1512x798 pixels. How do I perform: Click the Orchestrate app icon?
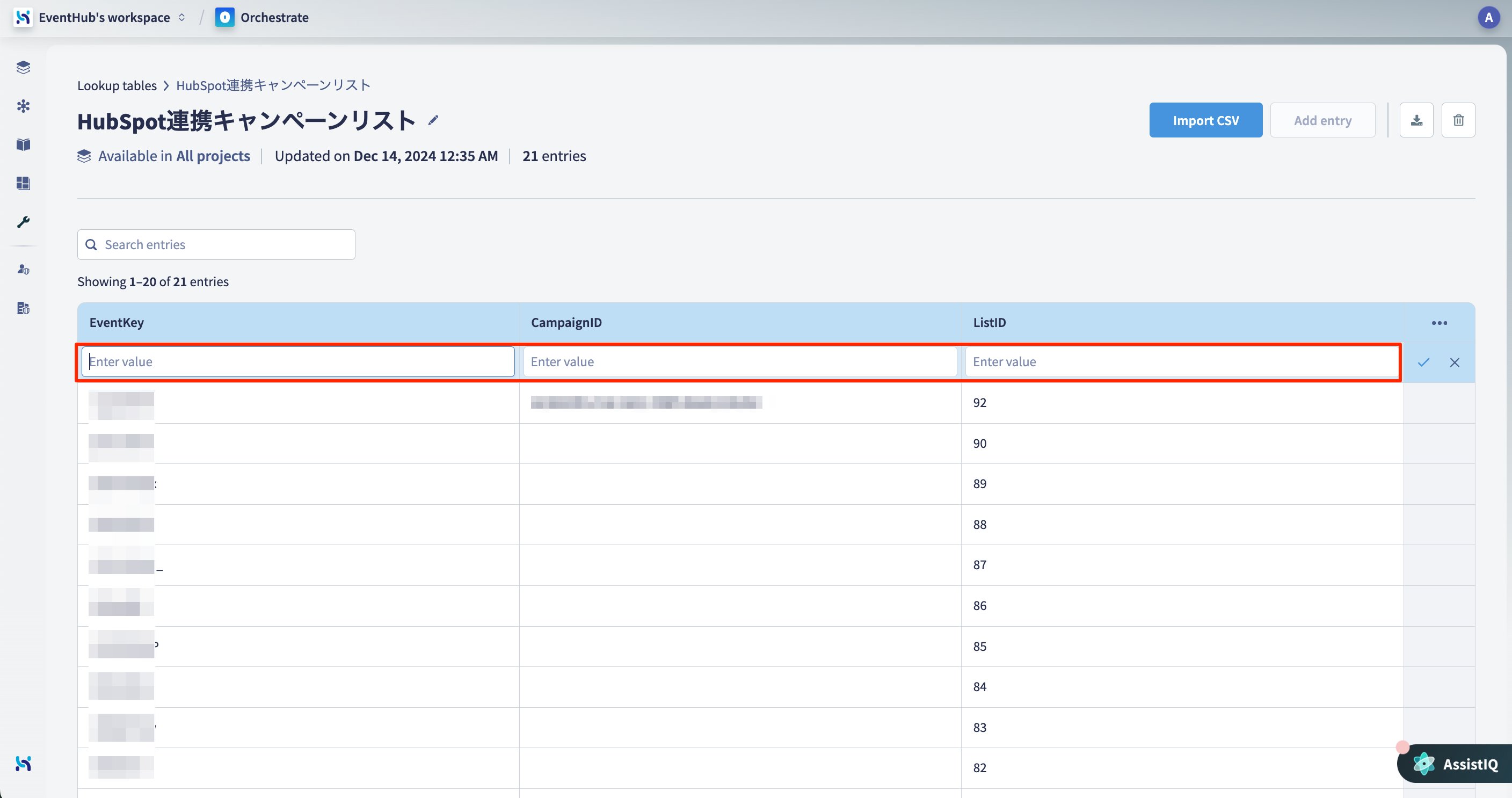click(x=225, y=18)
